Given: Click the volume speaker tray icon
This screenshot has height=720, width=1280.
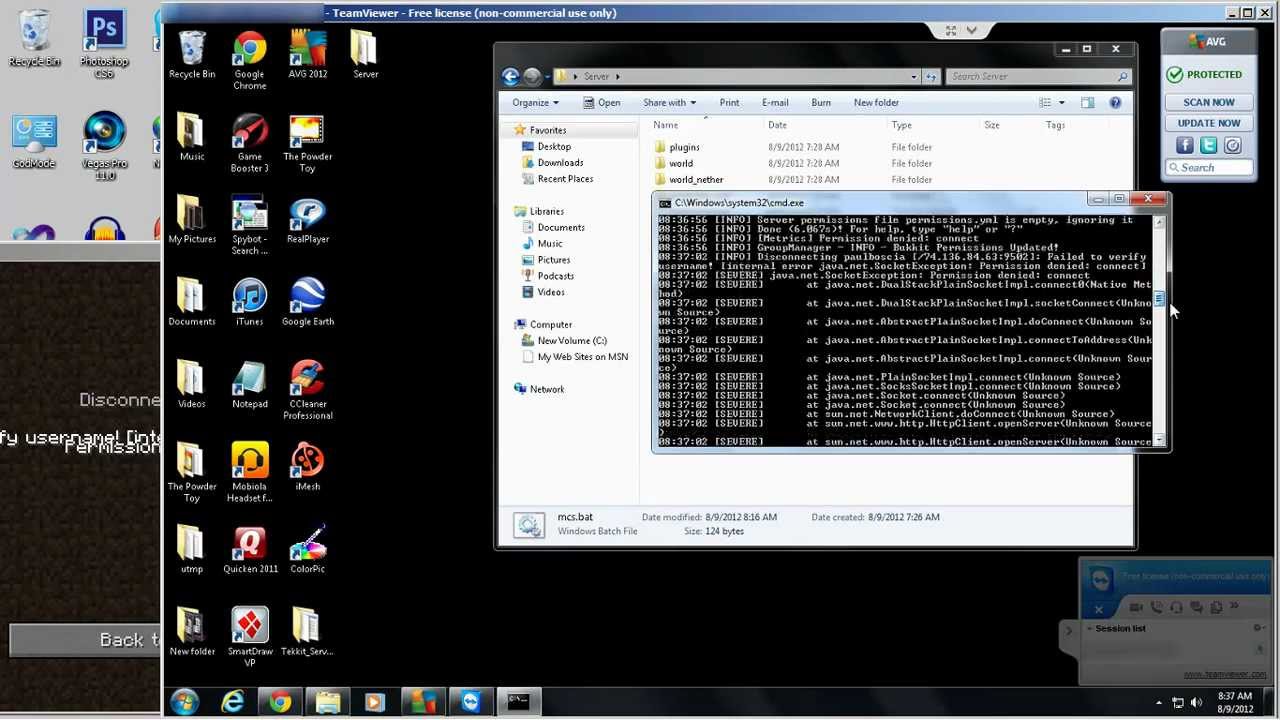Looking at the screenshot, I should [1196, 702].
